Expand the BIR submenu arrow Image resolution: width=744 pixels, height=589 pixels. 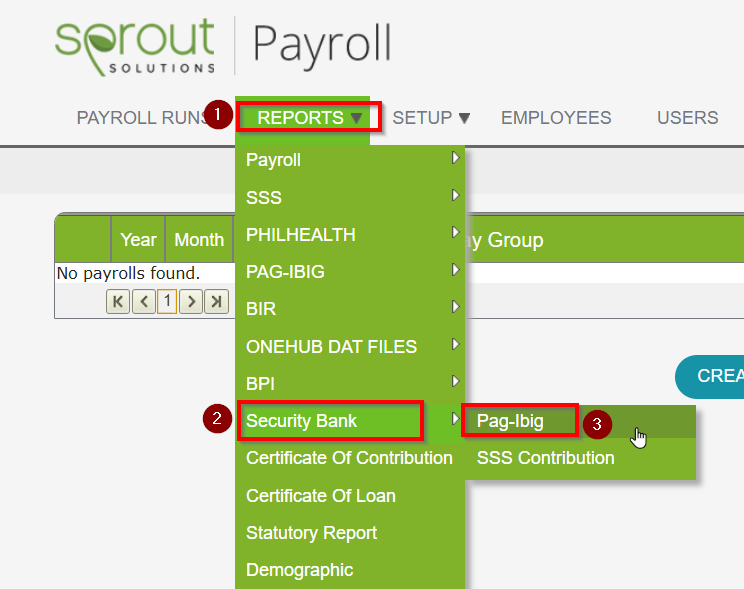pos(456,307)
